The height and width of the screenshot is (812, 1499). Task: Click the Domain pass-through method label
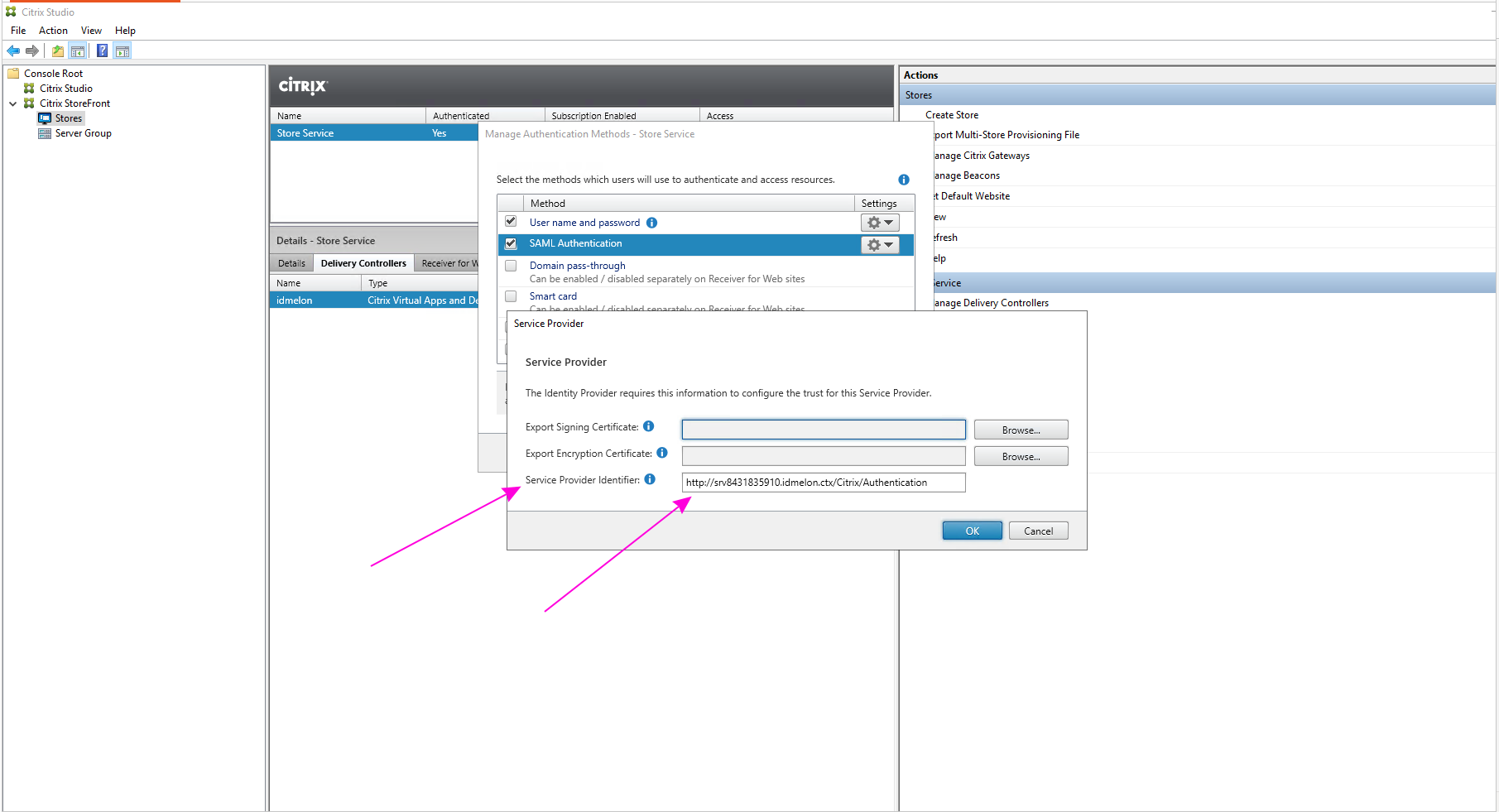click(x=578, y=266)
